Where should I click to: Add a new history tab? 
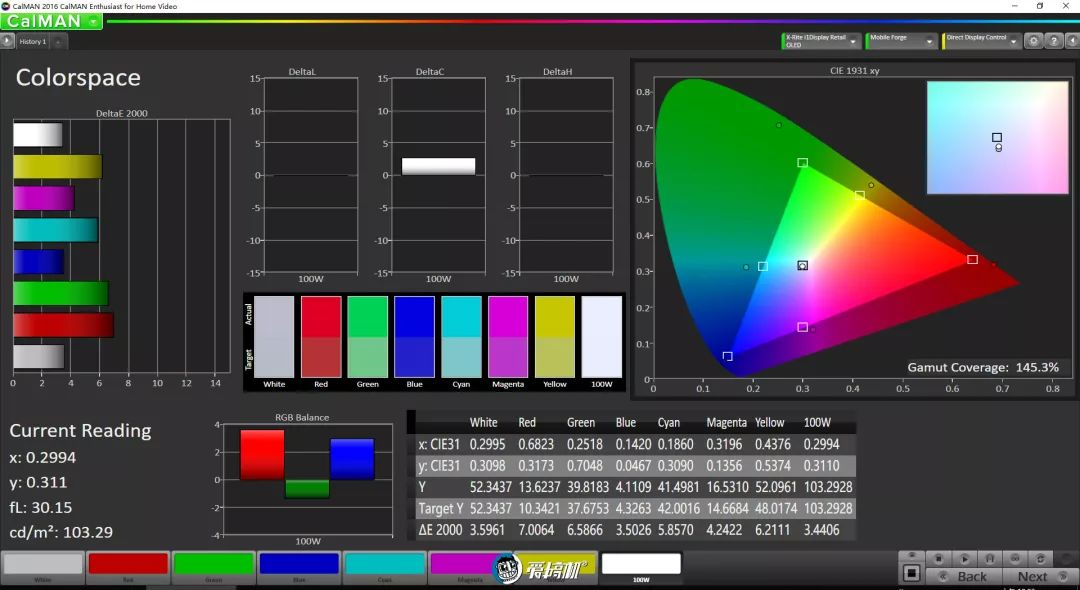(57, 41)
